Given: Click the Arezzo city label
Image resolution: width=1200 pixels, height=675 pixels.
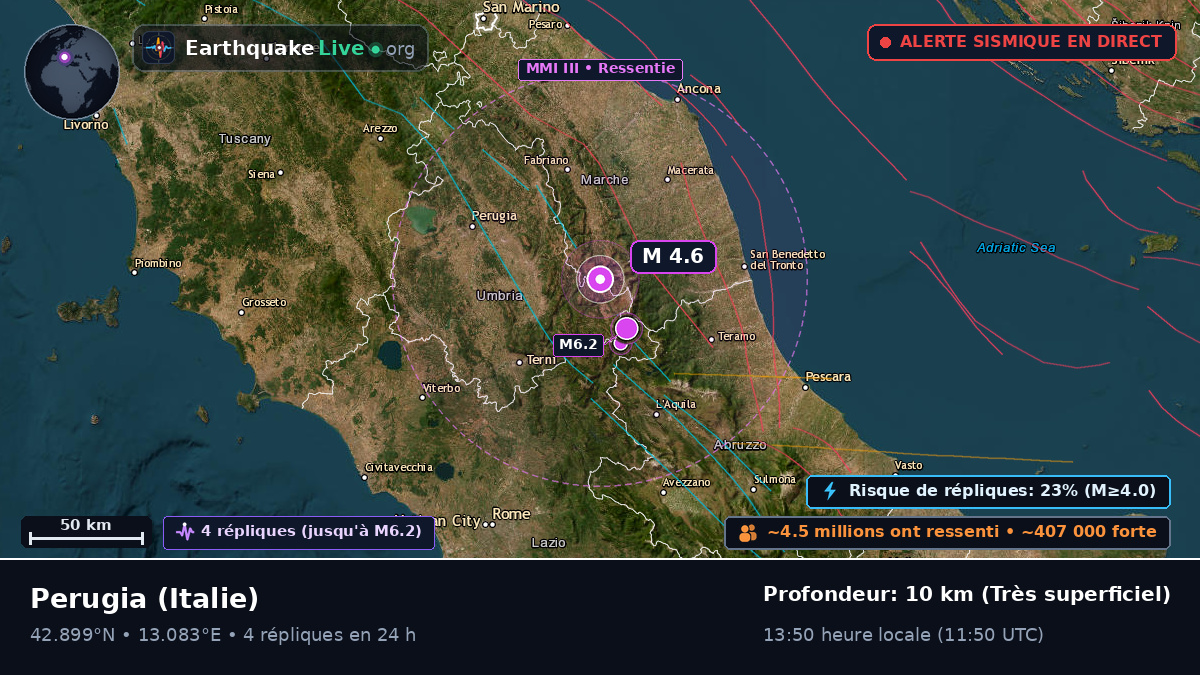Looking at the screenshot, I should click(380, 128).
